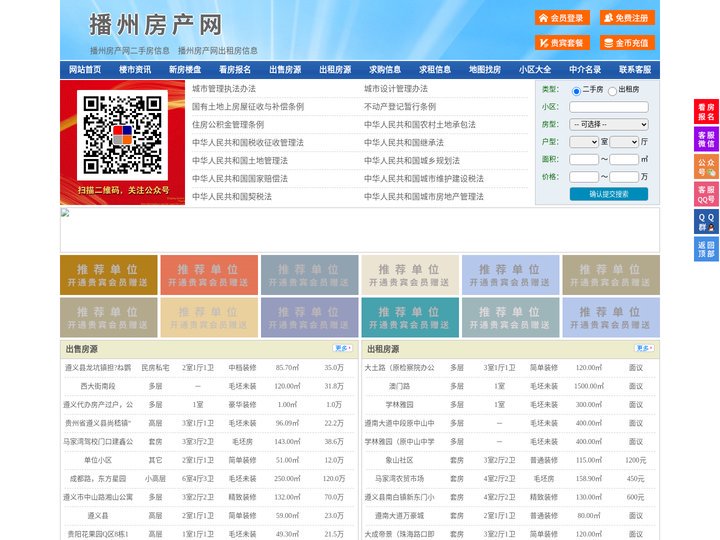This screenshot has height=540, width=720.
Task: Go to 网站首页 in the navigation bar
Action: pyautogui.click(x=85, y=70)
